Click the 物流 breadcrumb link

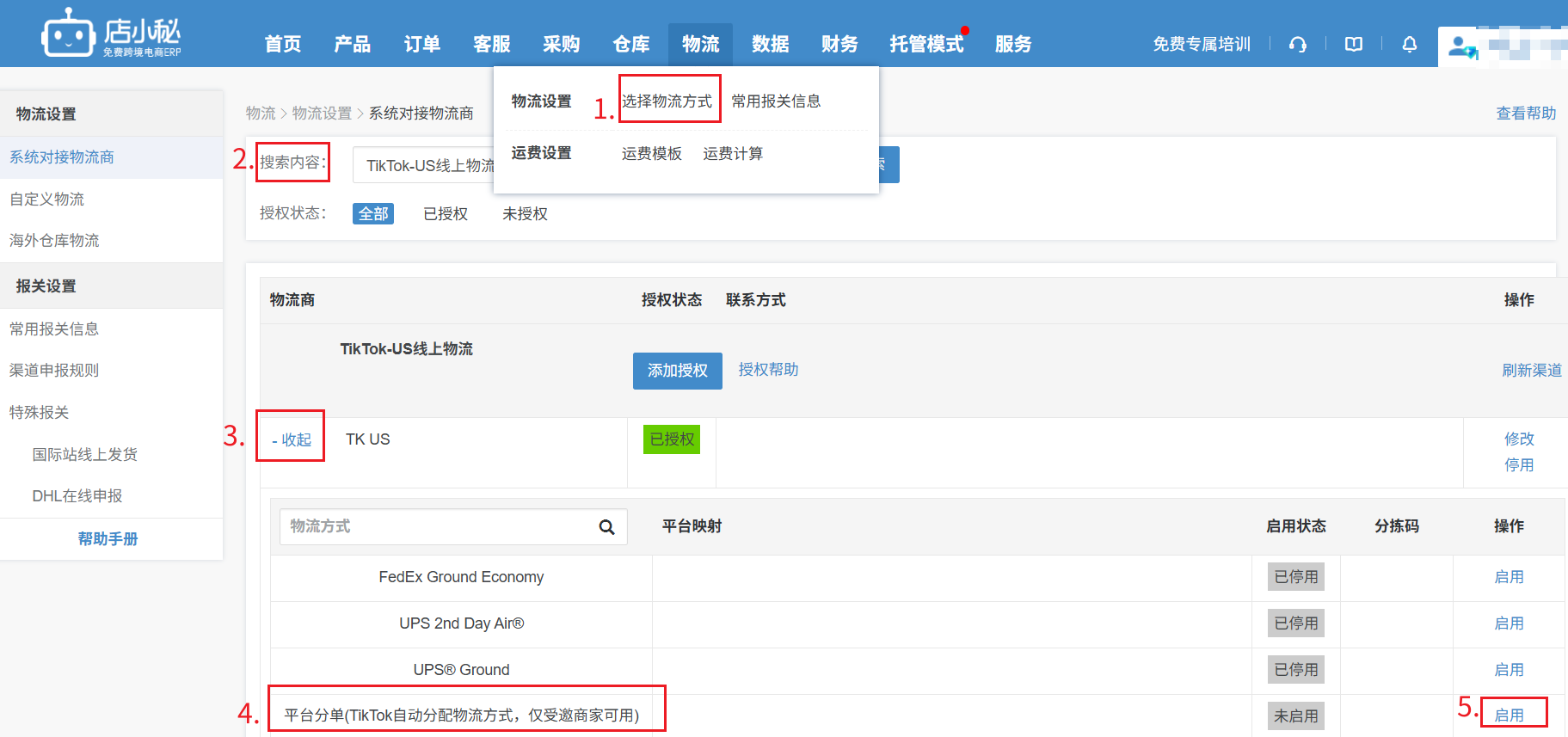[x=261, y=114]
